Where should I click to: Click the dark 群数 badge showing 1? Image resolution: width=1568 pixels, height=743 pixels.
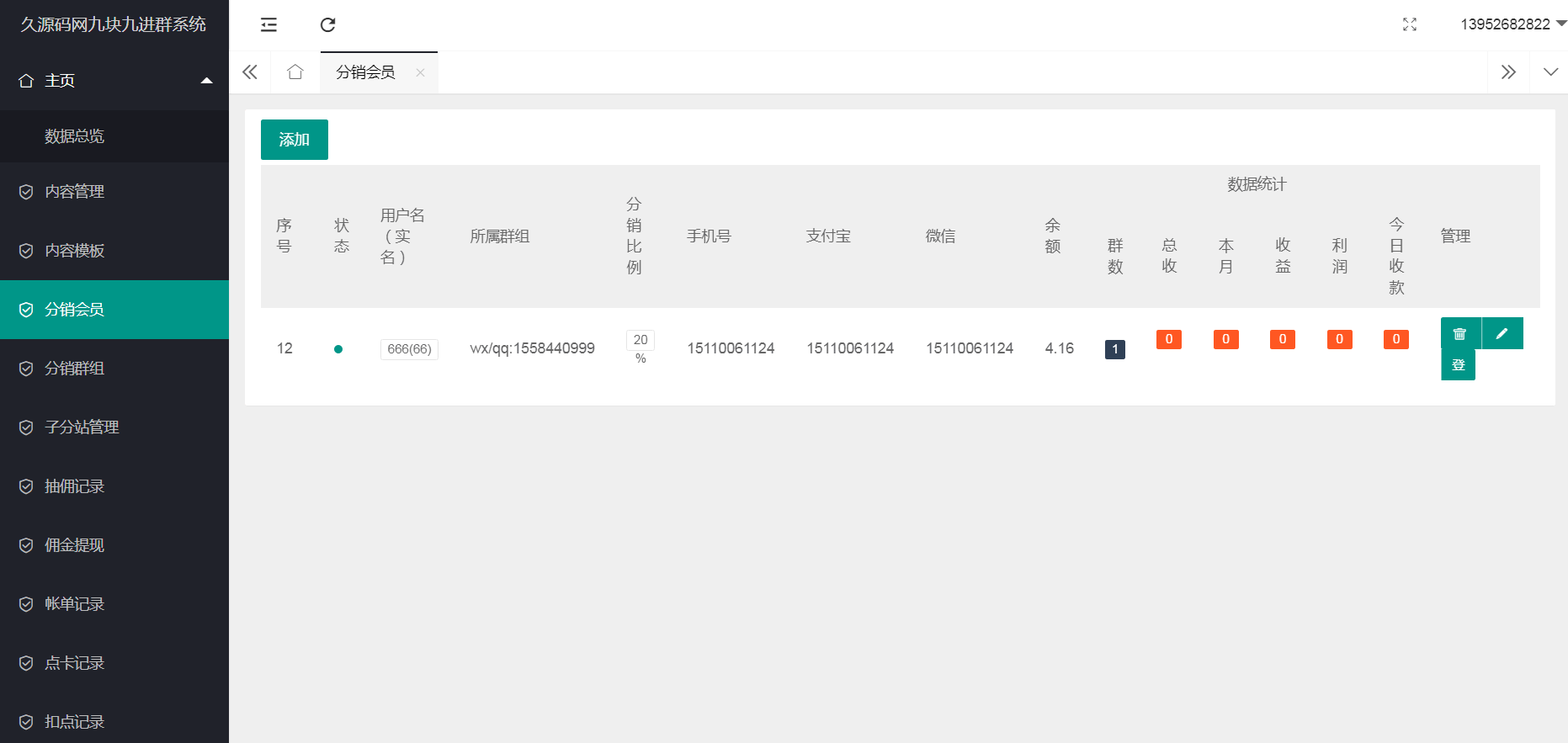(x=1114, y=349)
